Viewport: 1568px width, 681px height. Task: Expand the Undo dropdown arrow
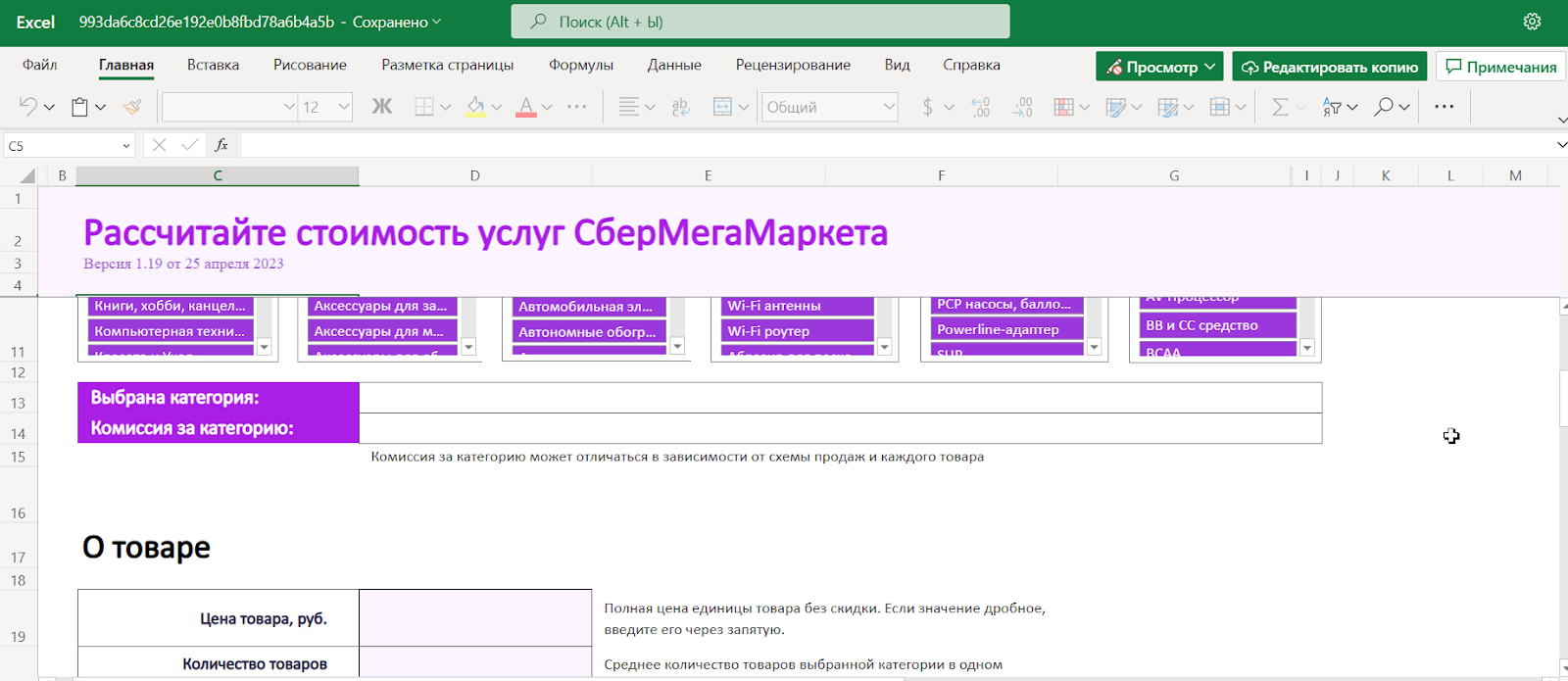point(49,108)
